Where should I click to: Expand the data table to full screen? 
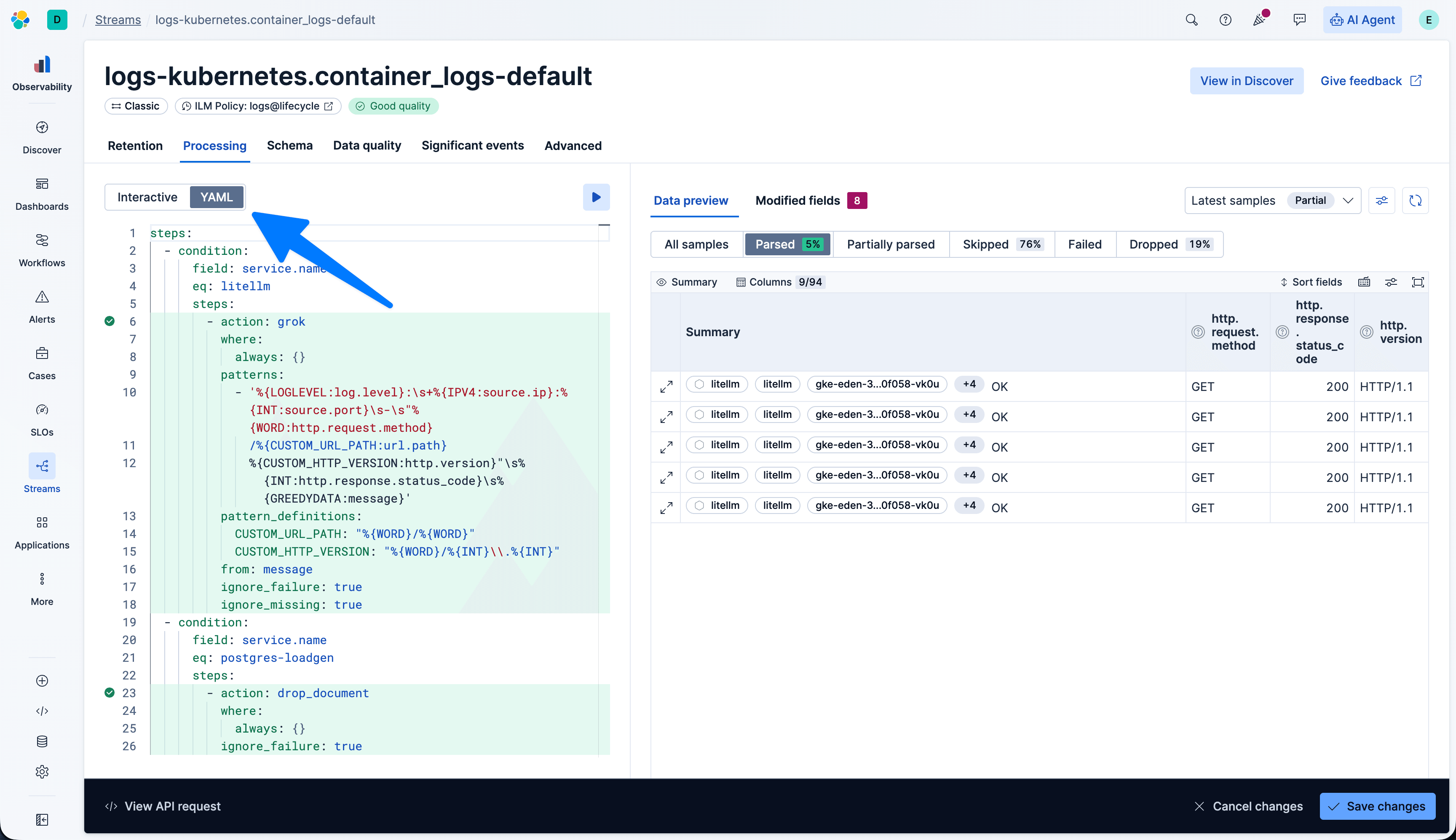coord(1419,281)
